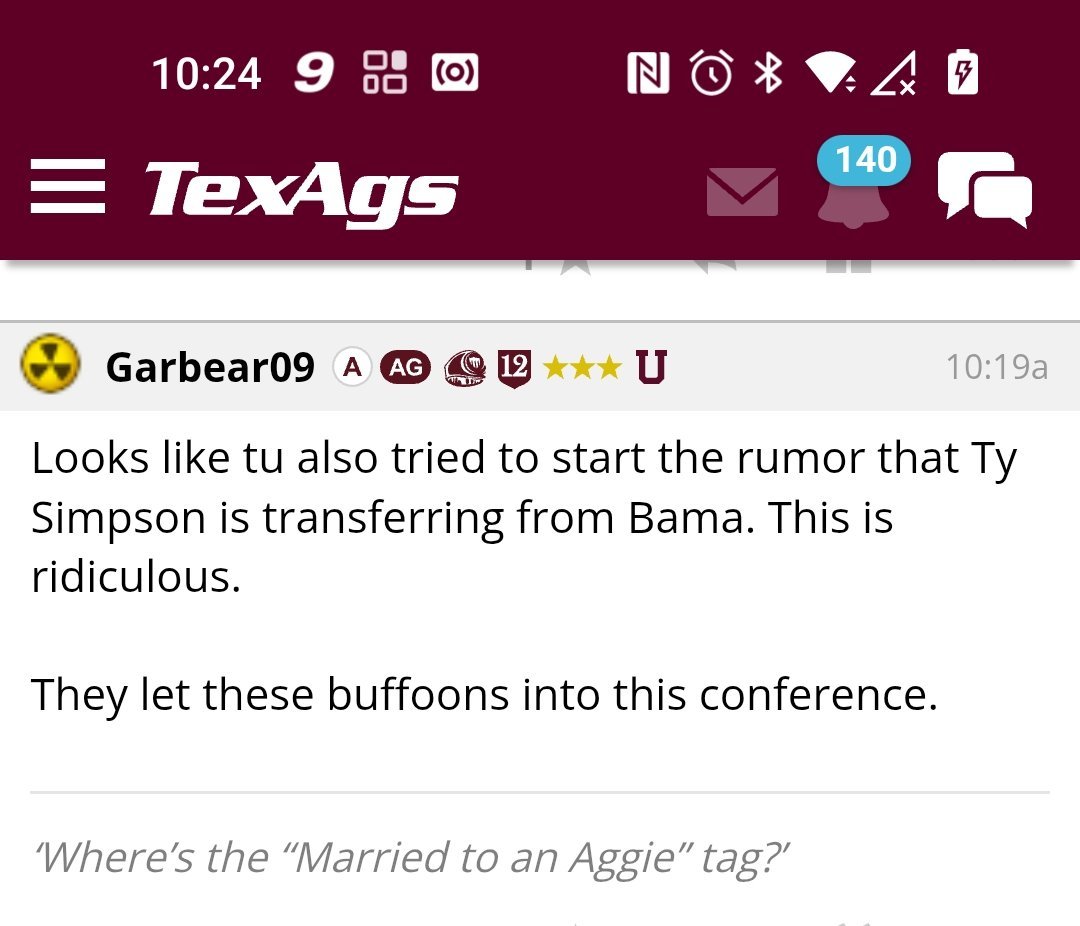The height and width of the screenshot is (926, 1080).
Task: Open the notifications bell icon
Action: pyautogui.click(x=852, y=200)
